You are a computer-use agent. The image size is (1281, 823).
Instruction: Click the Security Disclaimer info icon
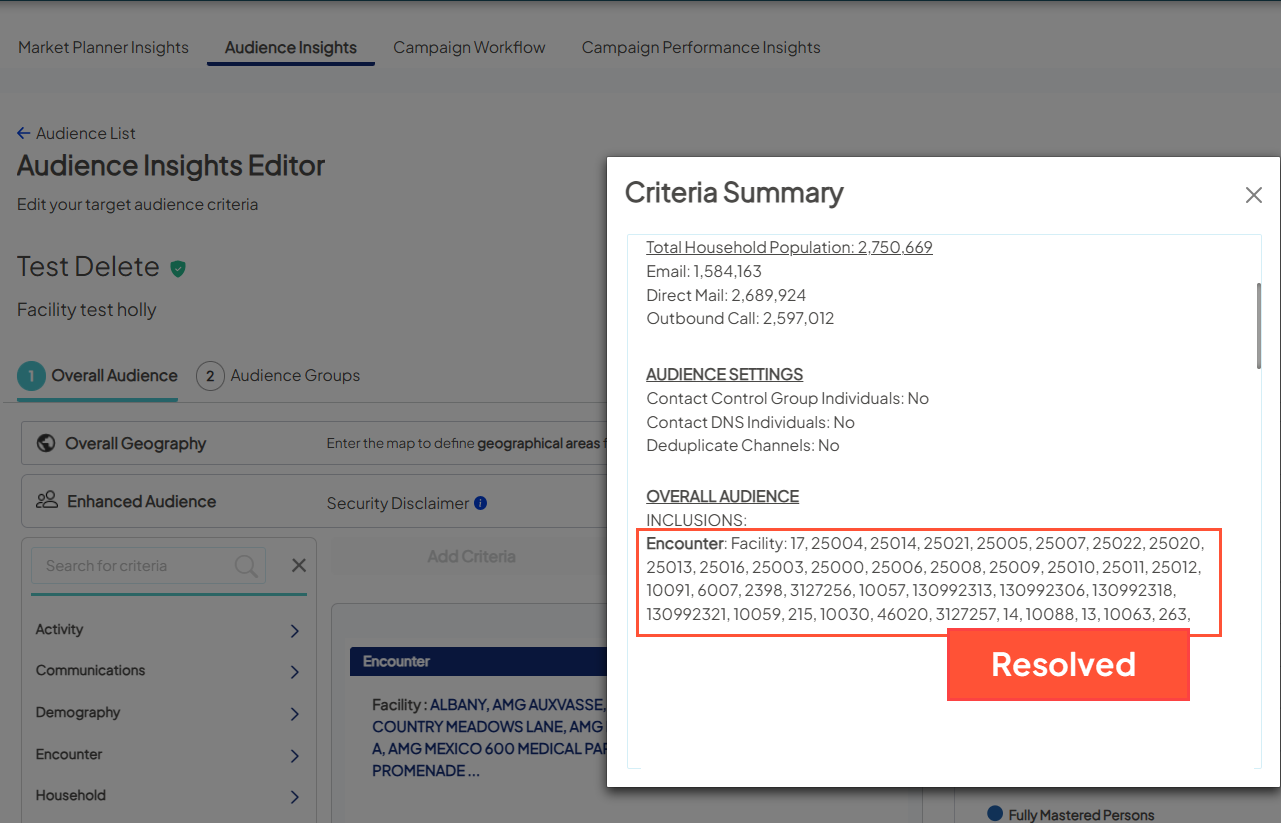tap(481, 503)
